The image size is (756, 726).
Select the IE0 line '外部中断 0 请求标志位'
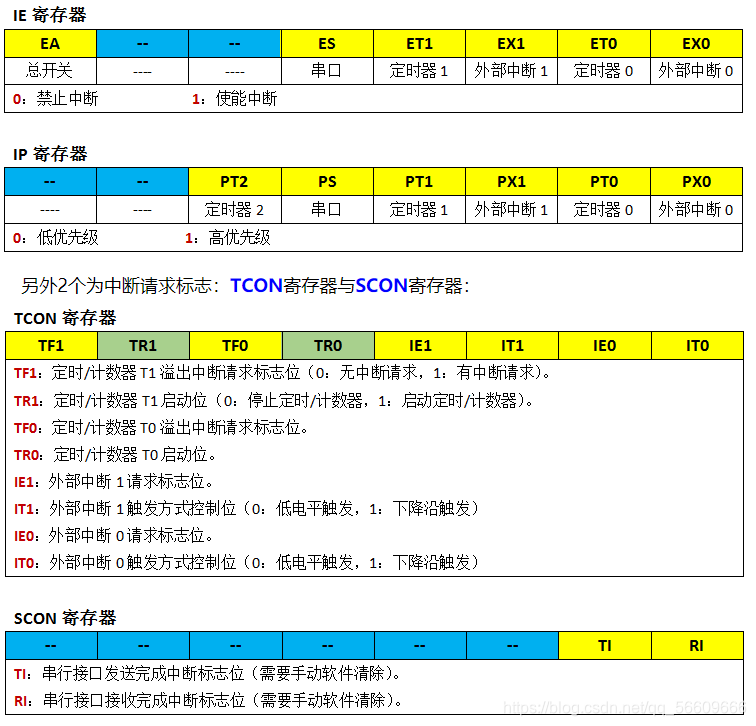click(x=113, y=536)
